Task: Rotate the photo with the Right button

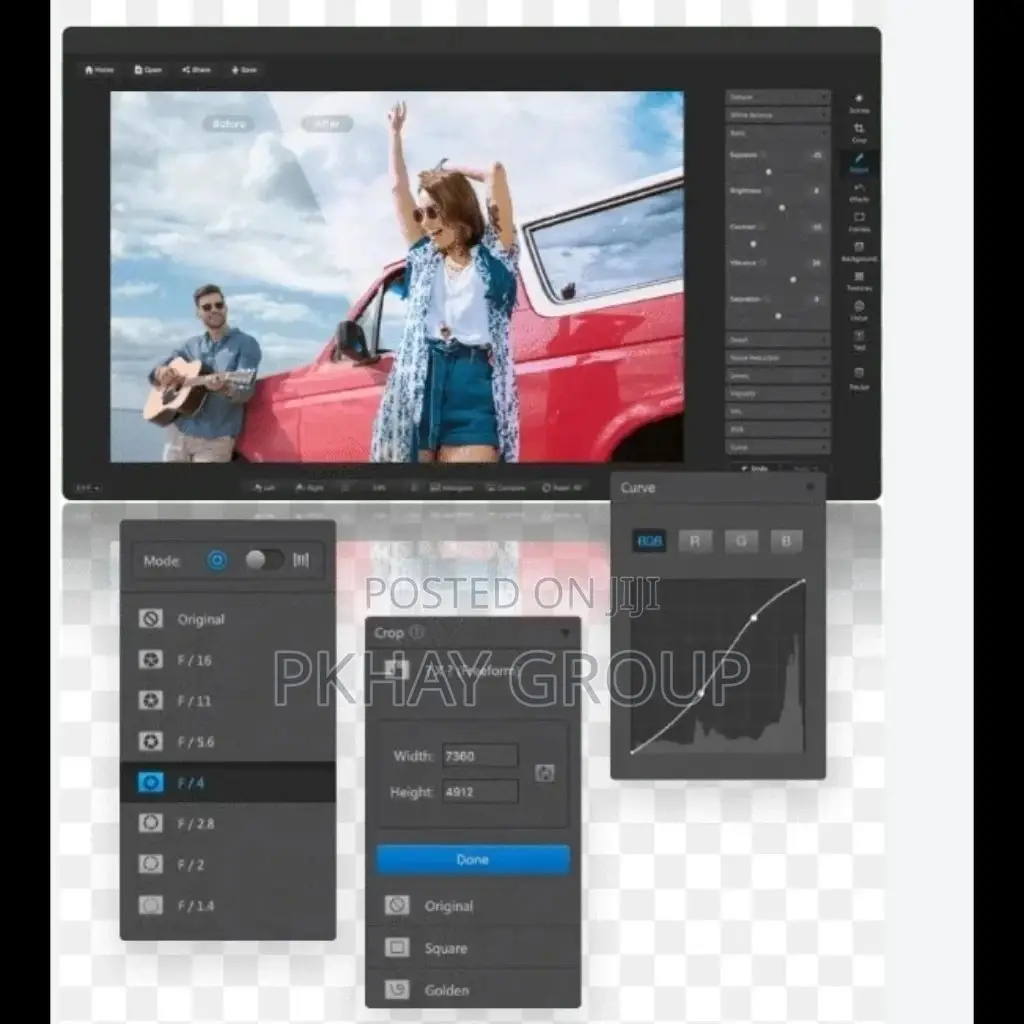Action: tap(309, 488)
